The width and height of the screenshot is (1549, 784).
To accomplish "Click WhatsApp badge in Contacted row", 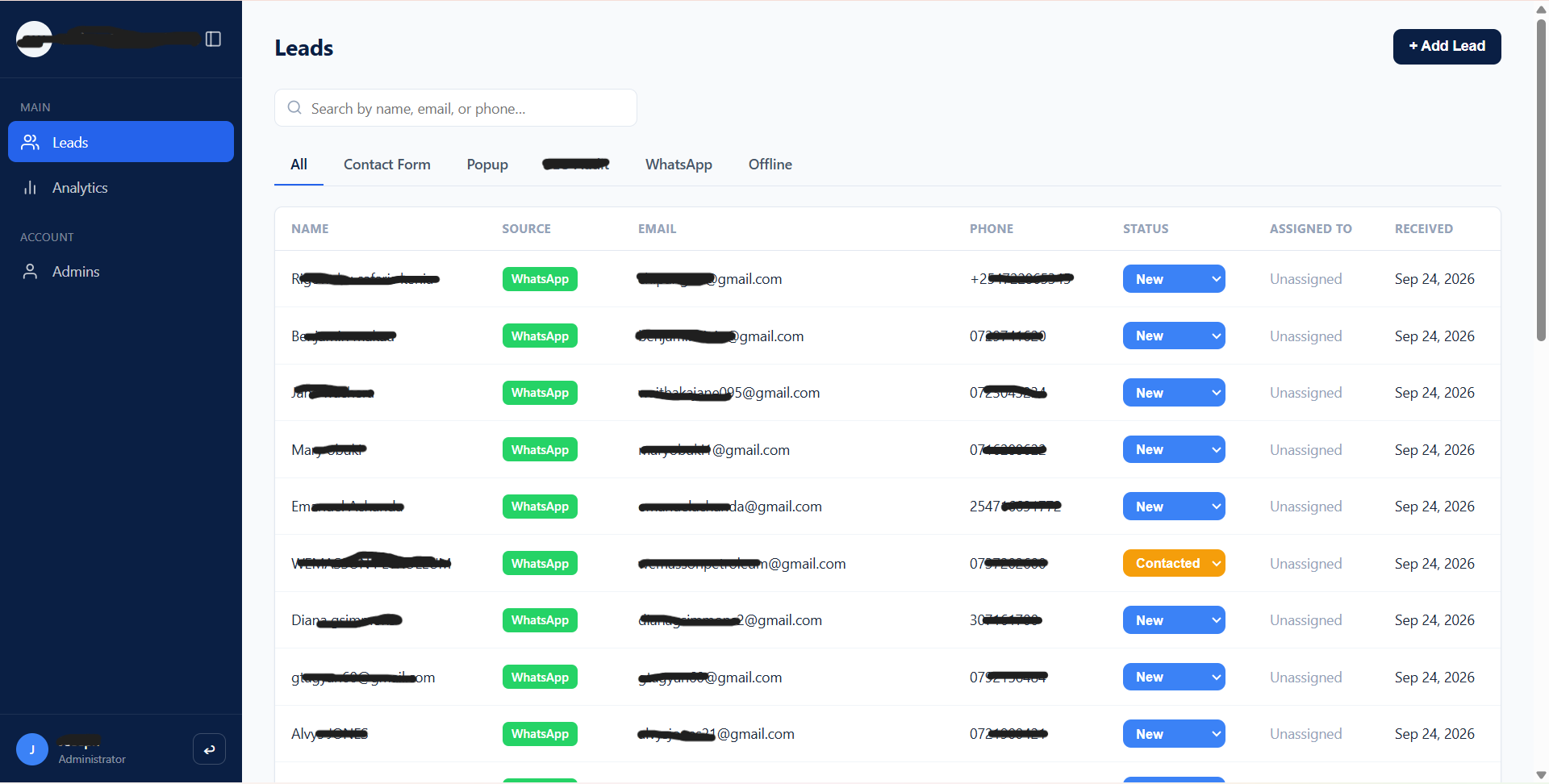I will point(540,563).
